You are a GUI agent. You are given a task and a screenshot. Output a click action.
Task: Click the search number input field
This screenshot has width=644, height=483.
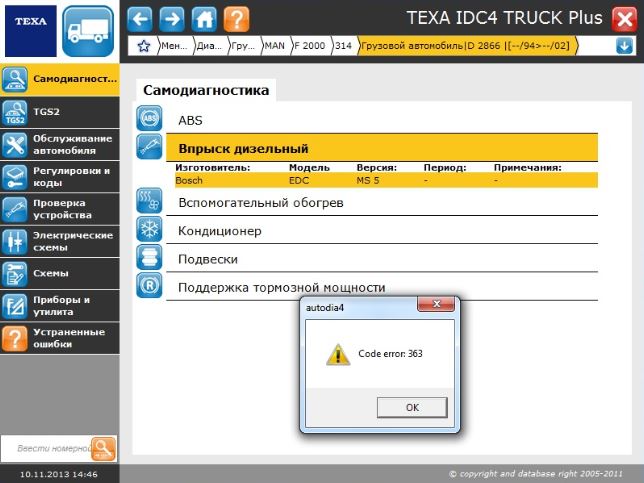[x=46, y=448]
